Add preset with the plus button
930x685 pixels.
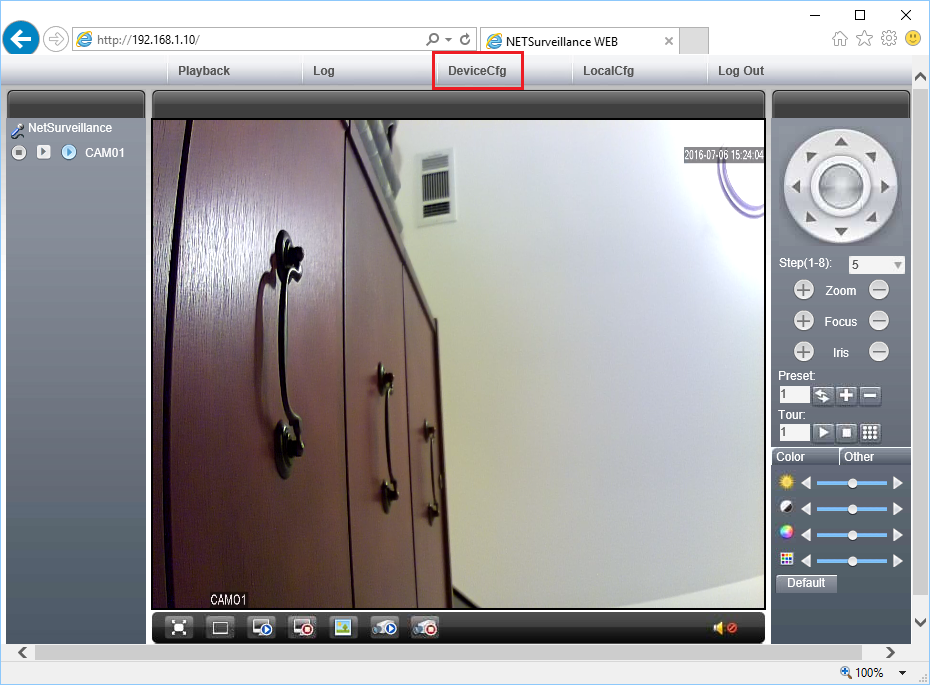(x=846, y=396)
